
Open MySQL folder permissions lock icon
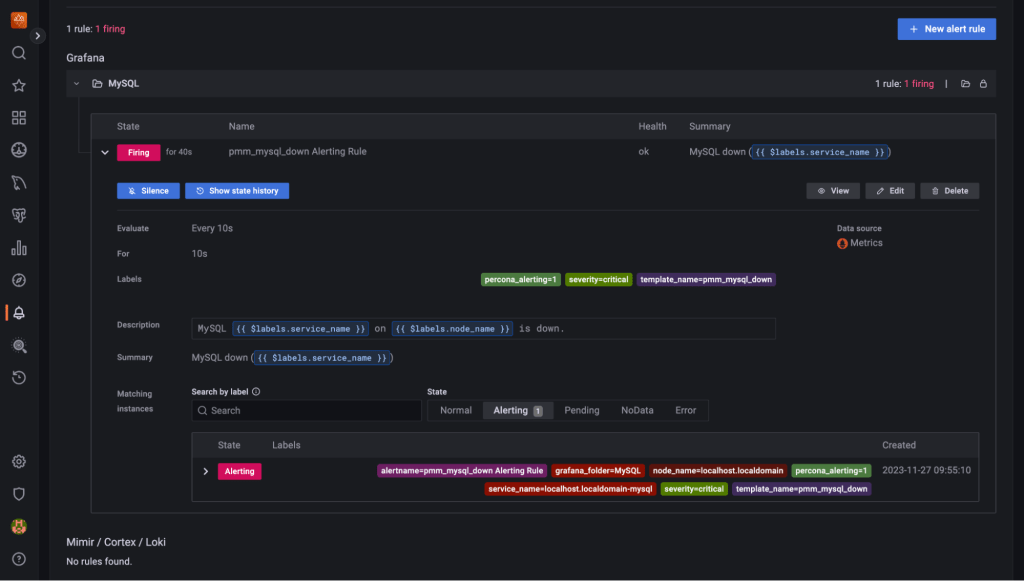[x=983, y=84]
